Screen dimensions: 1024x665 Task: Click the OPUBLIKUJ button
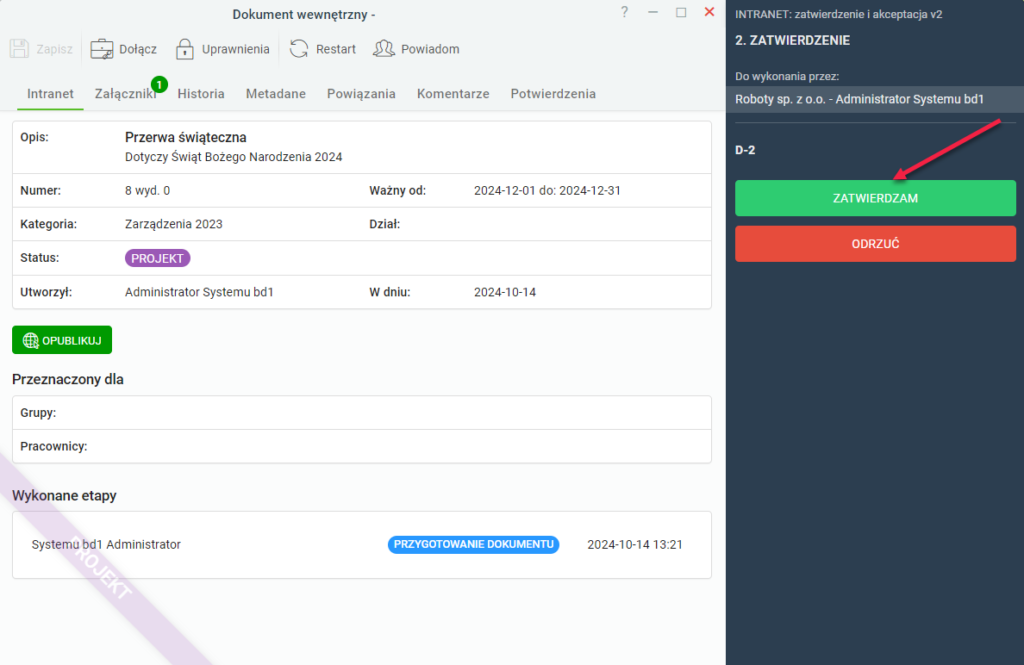coord(62,340)
